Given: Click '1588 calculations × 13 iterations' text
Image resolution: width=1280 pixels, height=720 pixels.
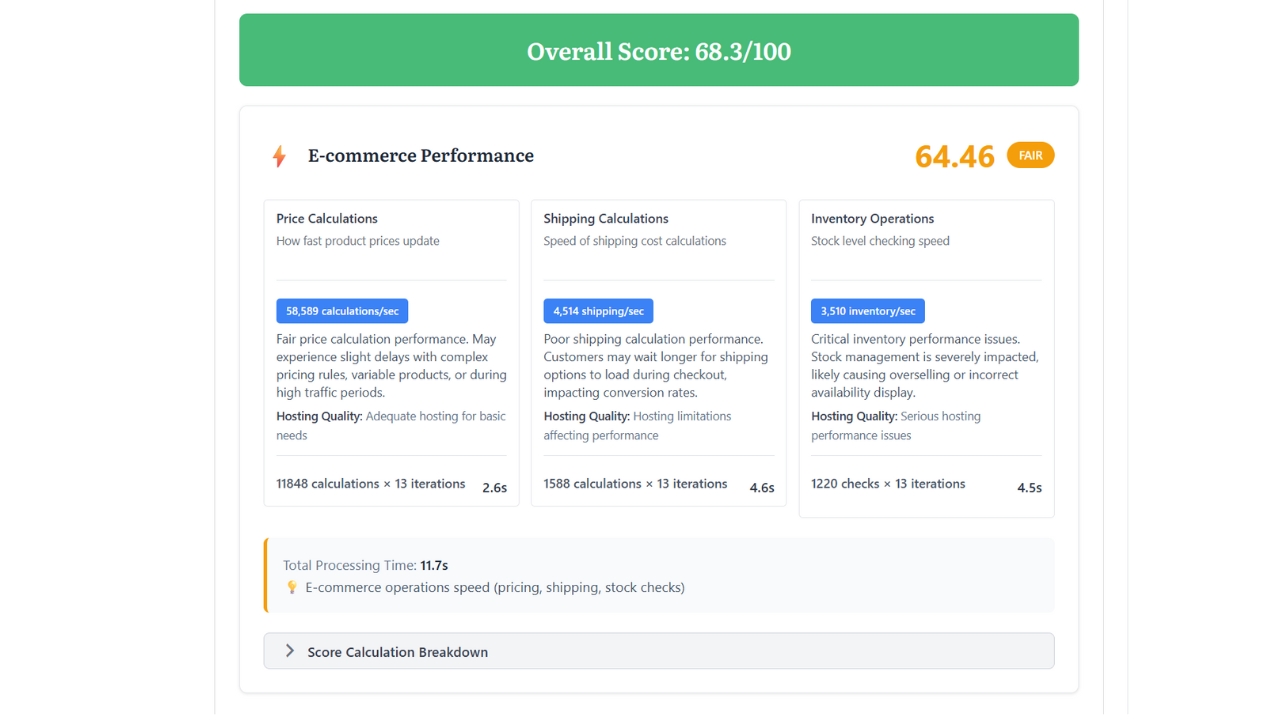Looking at the screenshot, I should pos(636,484).
